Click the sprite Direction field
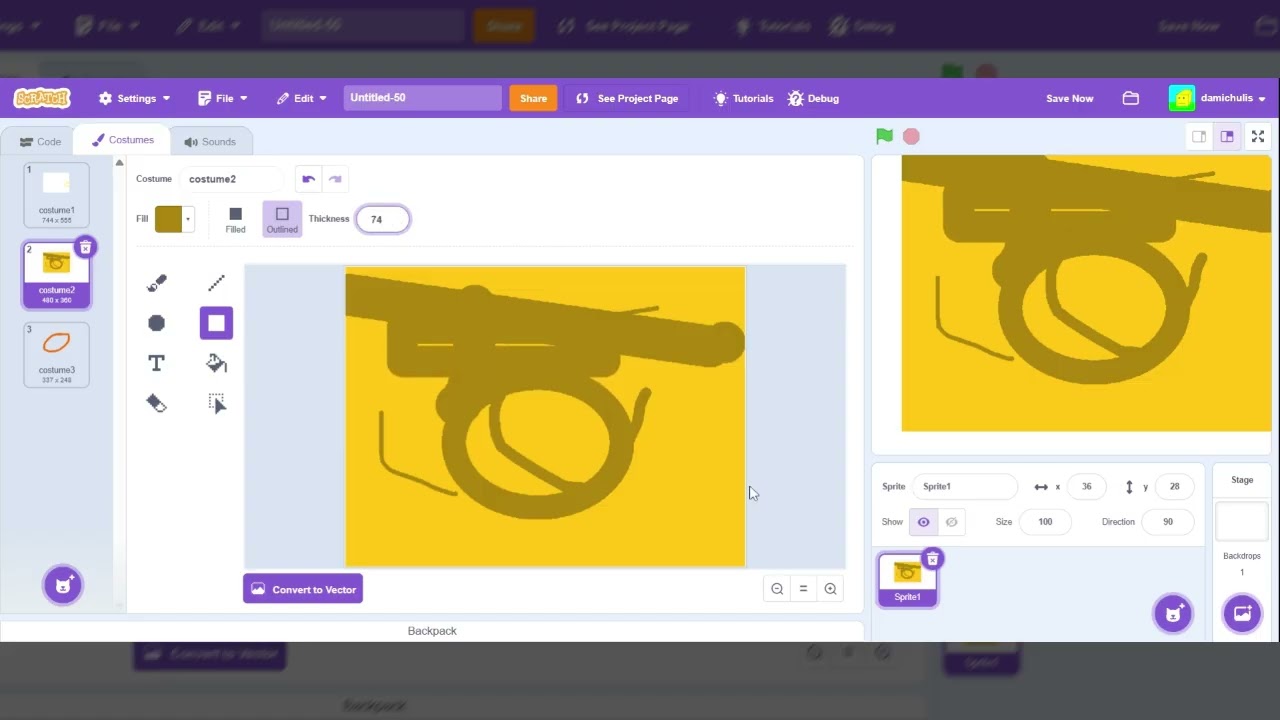Image resolution: width=1280 pixels, height=720 pixels. pyautogui.click(x=1167, y=522)
